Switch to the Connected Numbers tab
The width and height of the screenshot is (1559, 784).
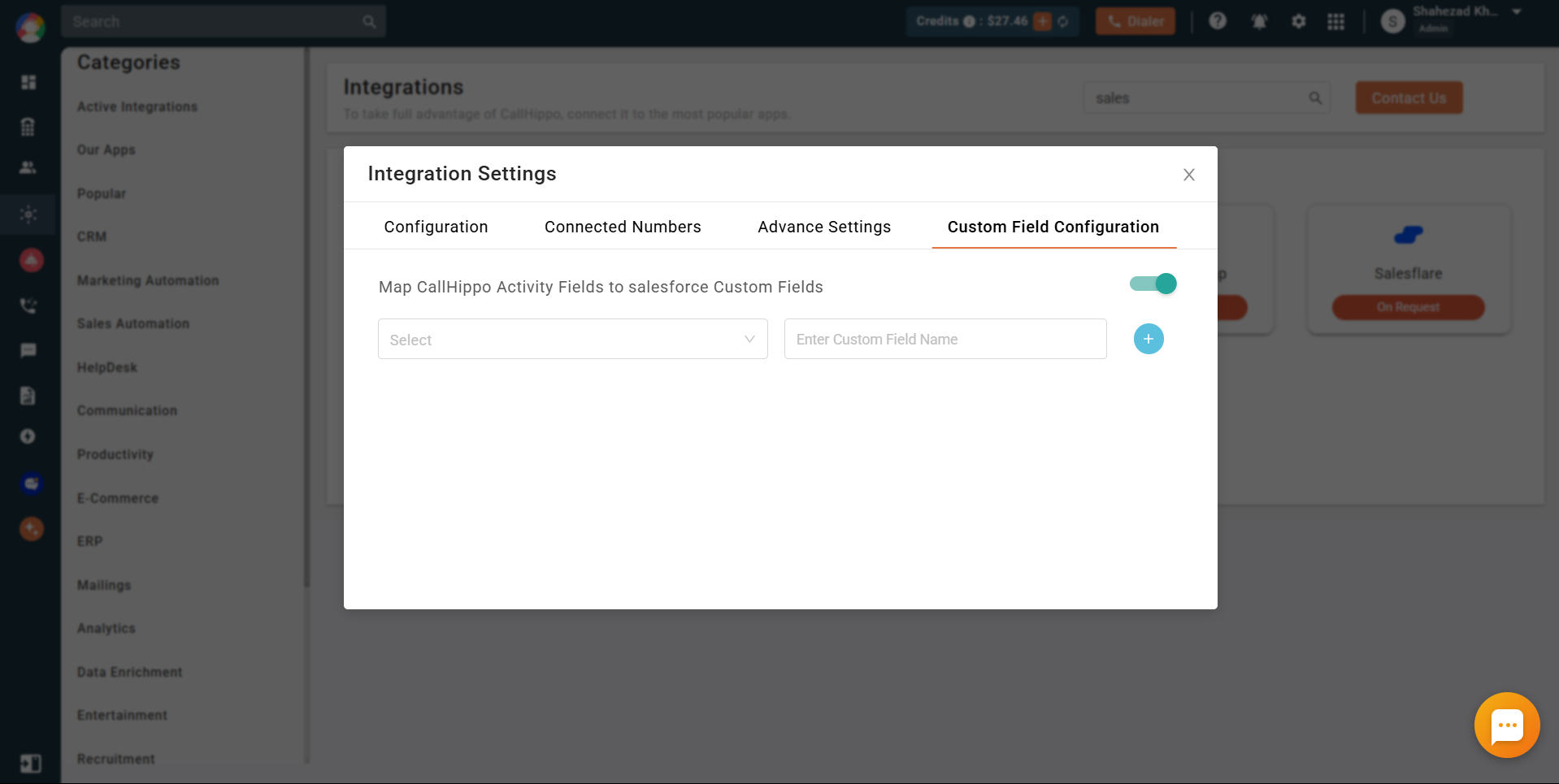pyautogui.click(x=623, y=227)
